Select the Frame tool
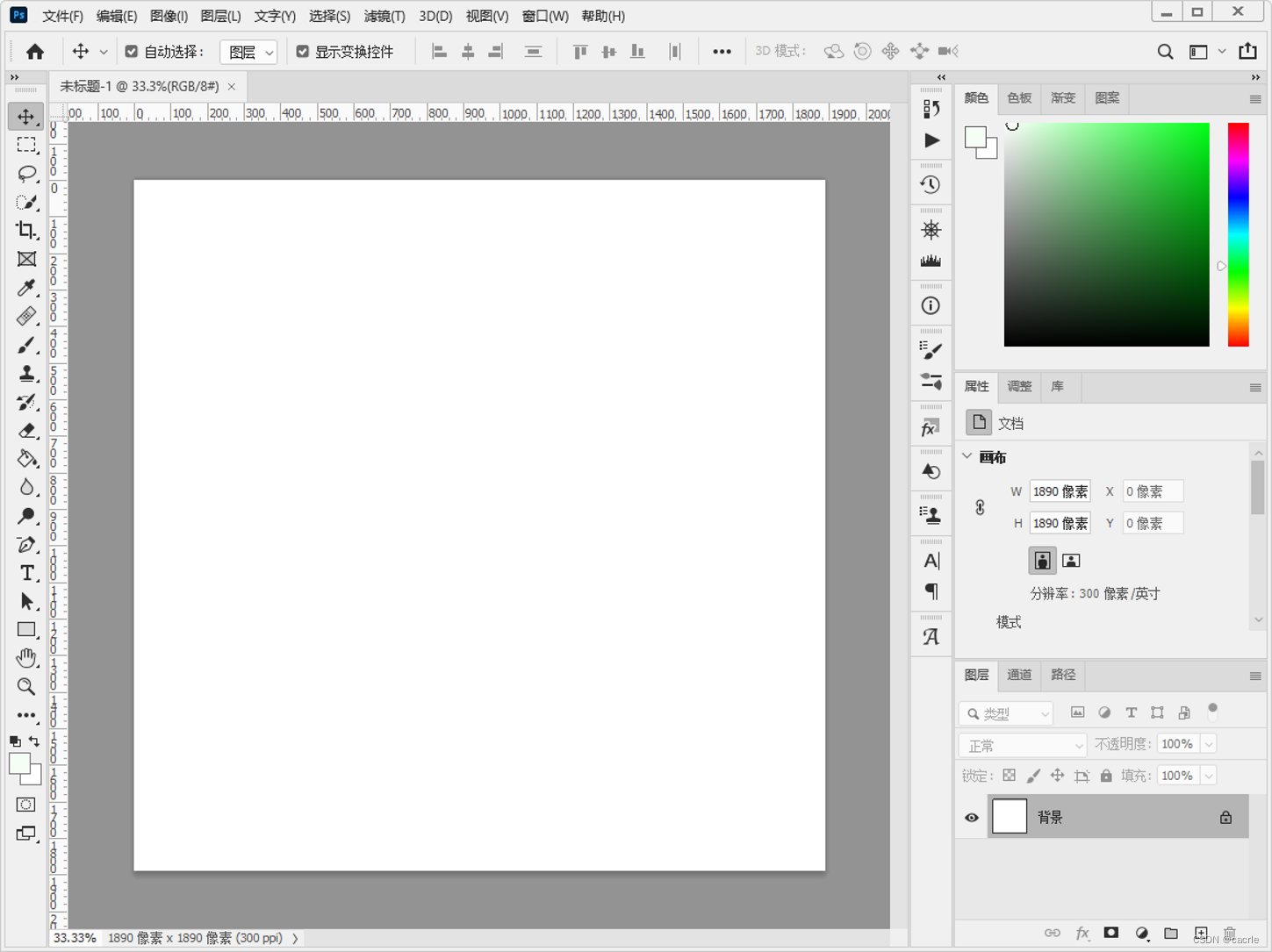 [x=26, y=259]
